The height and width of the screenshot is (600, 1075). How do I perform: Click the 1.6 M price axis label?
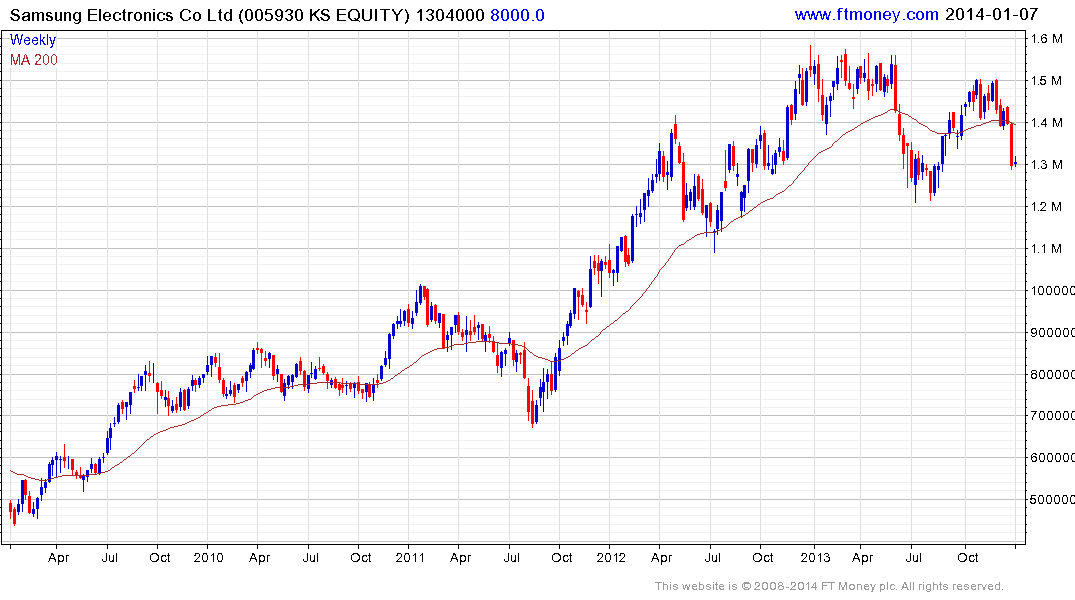pos(1047,38)
